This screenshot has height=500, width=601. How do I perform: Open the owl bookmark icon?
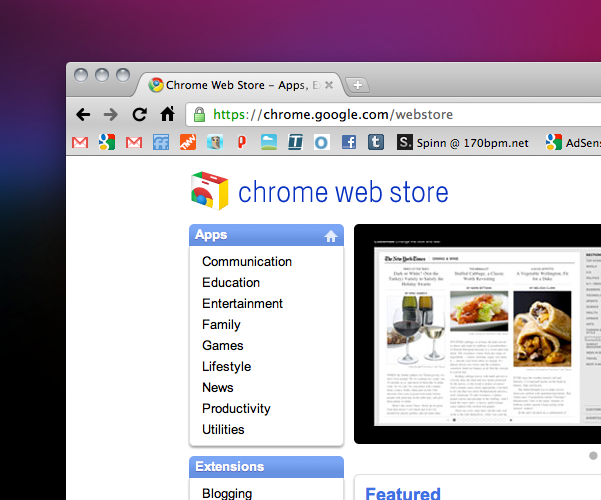(x=215, y=142)
